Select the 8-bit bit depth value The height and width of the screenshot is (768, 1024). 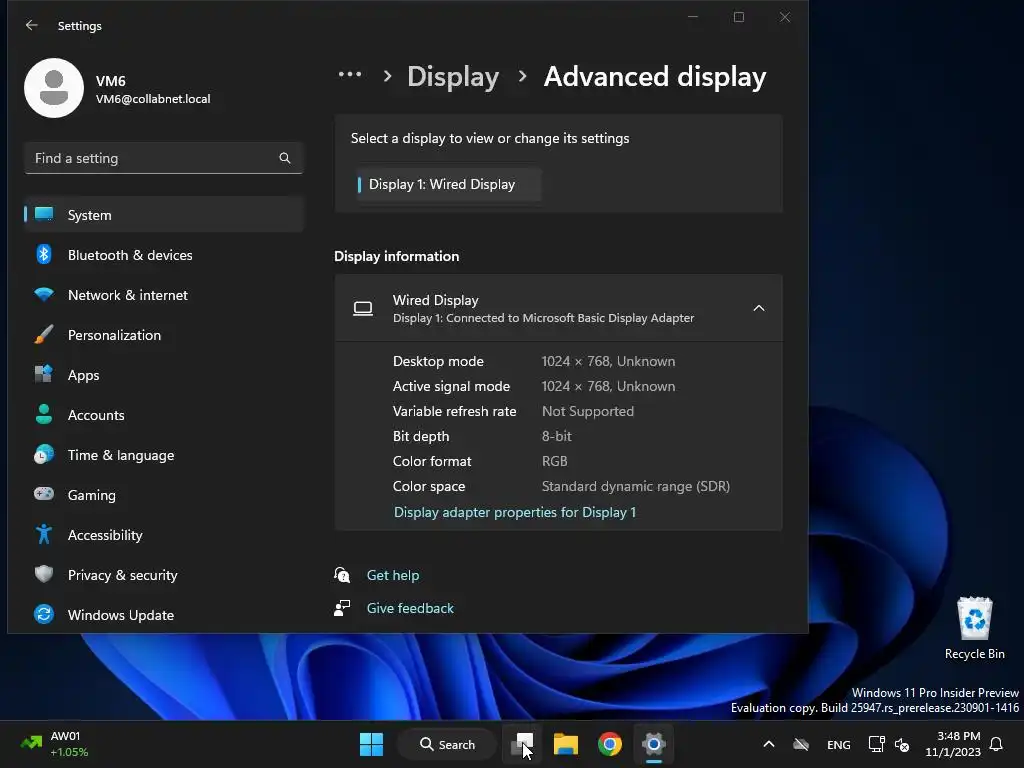pyautogui.click(x=556, y=436)
